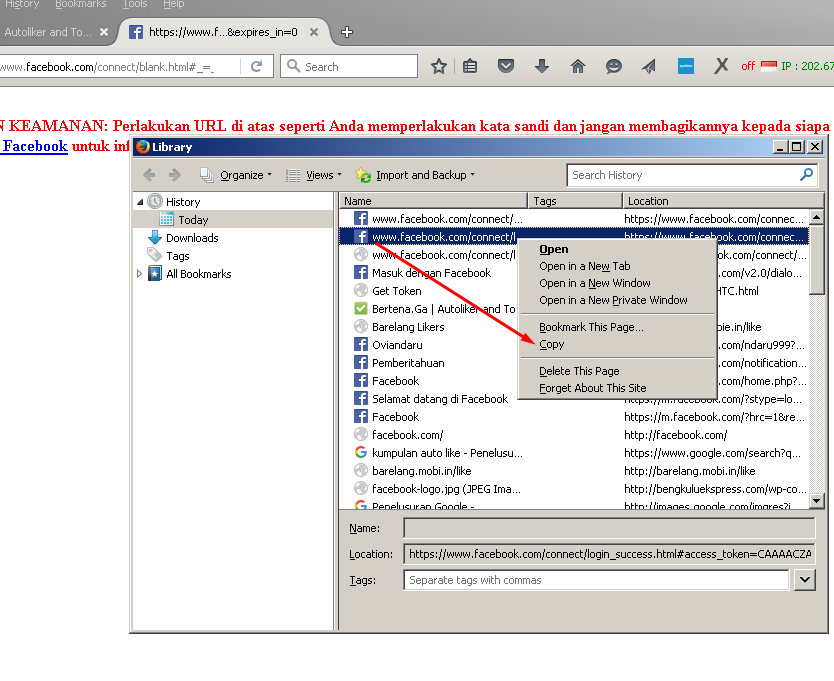Screen dimensions: 834x681
Task: Click Library back arrow button
Action: [x=149, y=175]
